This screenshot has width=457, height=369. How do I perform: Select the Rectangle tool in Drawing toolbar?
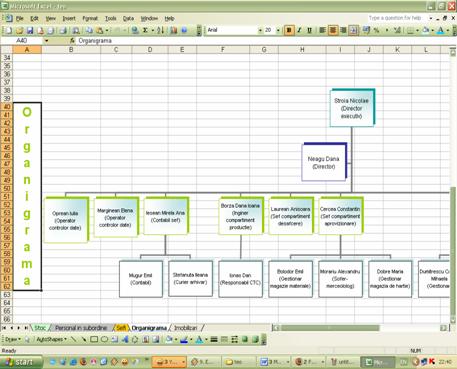94,339
